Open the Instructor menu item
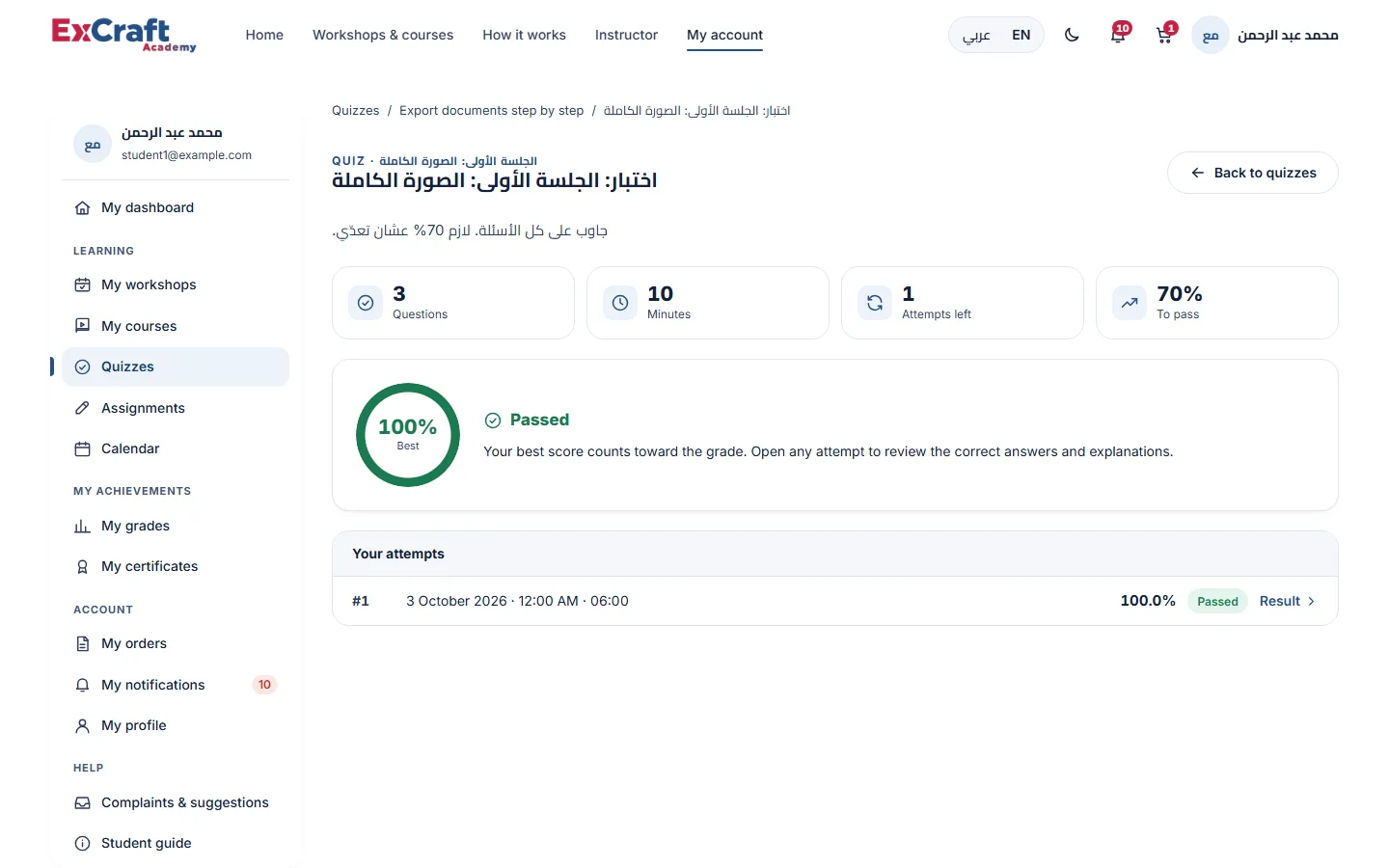The image size is (1389, 868). click(626, 35)
